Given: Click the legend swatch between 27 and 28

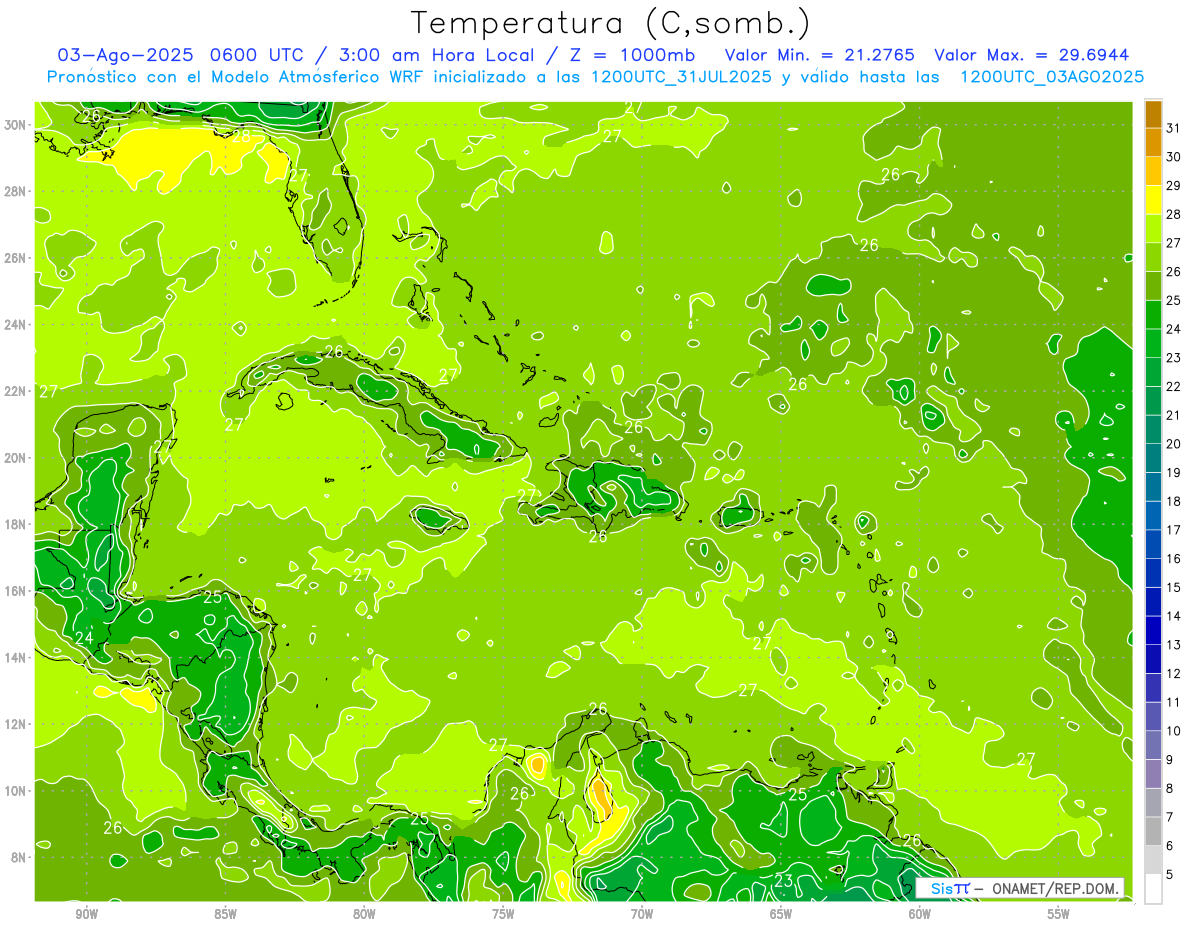Looking at the screenshot, I should [1153, 229].
